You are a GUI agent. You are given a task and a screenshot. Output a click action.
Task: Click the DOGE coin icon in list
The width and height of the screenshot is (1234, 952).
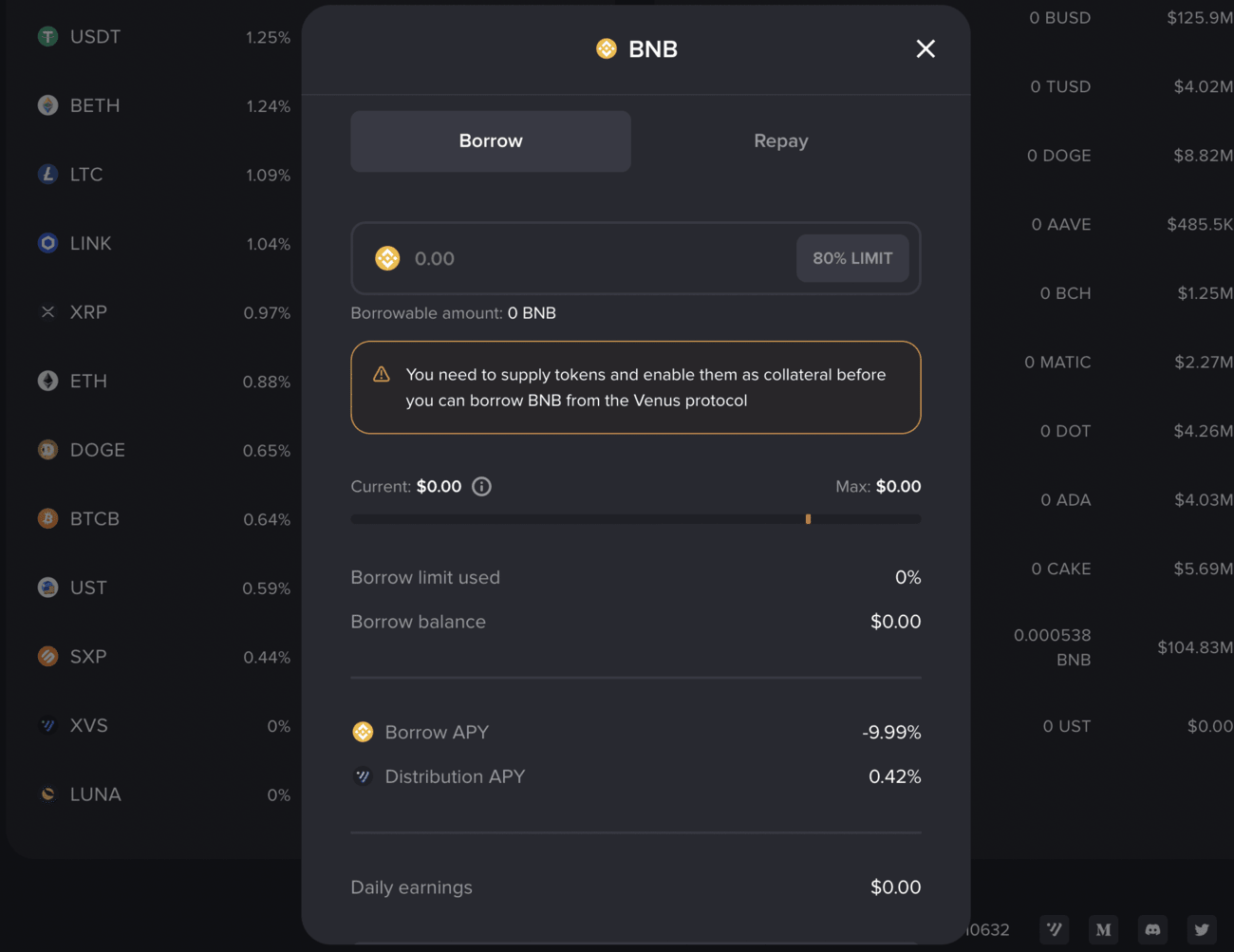[x=47, y=450]
